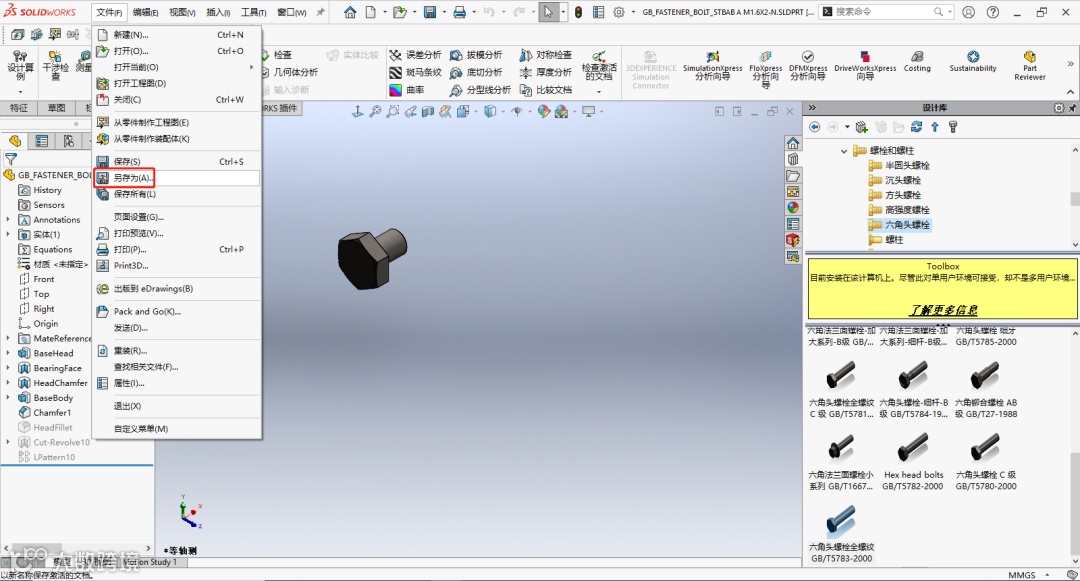This screenshot has width=1080, height=581.
Task: Open the PropertyManager tab icon
Action: pos(42,141)
